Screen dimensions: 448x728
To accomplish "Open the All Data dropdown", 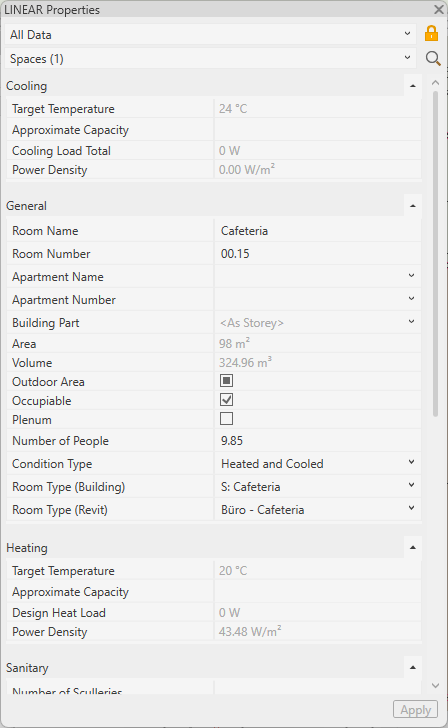I will [210, 34].
